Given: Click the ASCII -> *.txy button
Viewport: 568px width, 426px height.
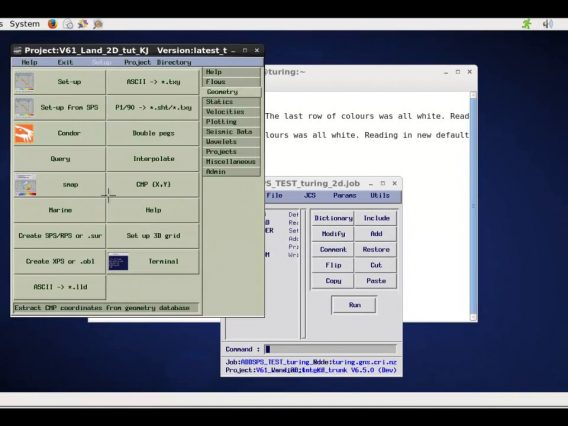Looking at the screenshot, I should tap(153, 82).
